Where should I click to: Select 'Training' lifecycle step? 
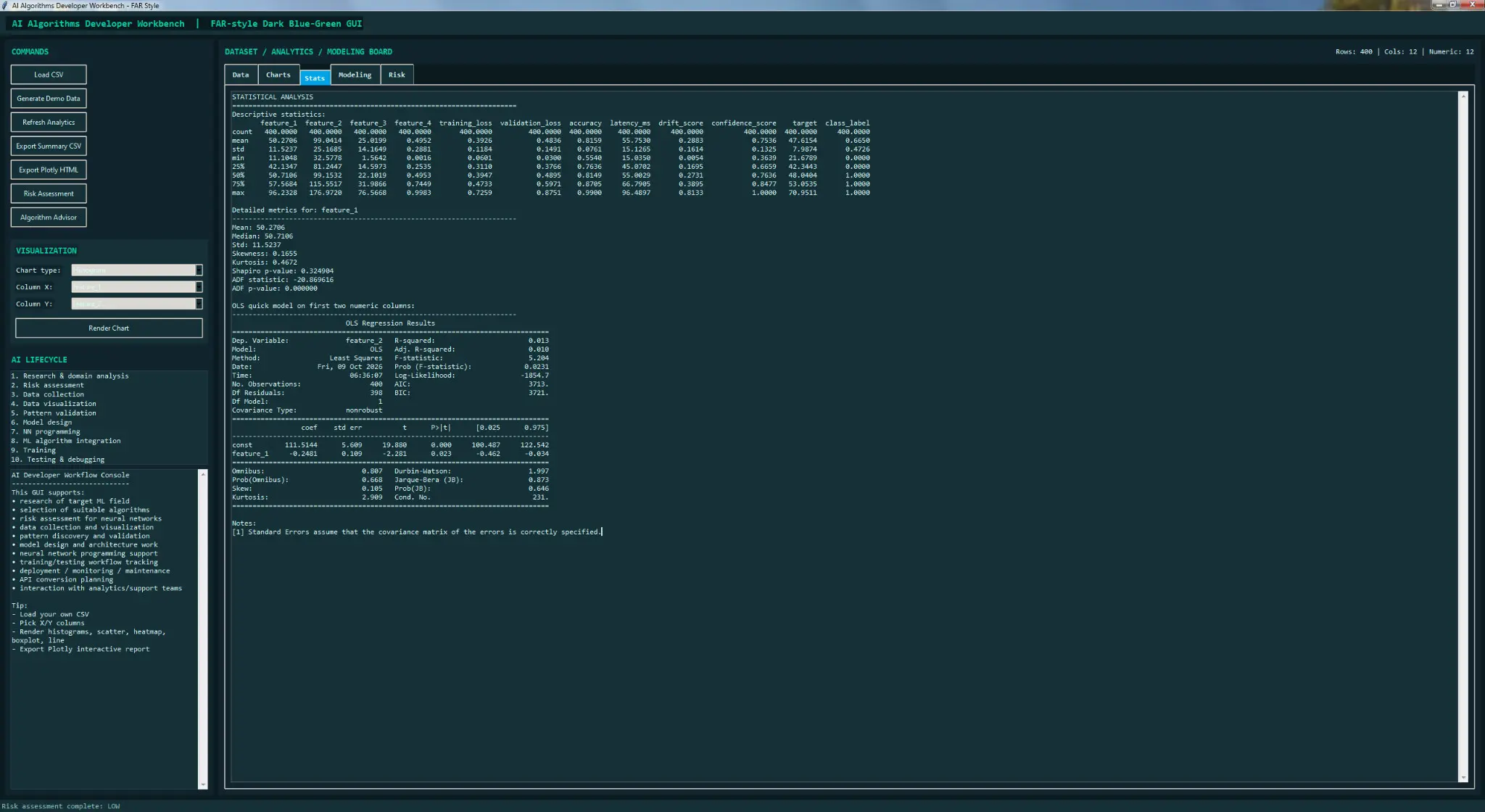click(x=109, y=450)
